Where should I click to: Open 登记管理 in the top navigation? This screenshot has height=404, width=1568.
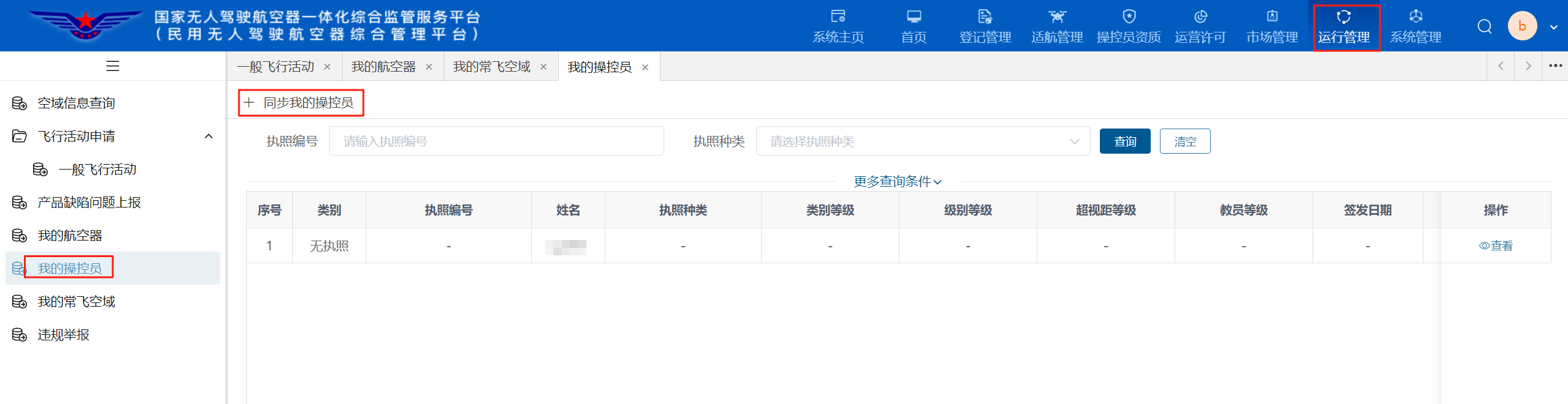tap(985, 26)
